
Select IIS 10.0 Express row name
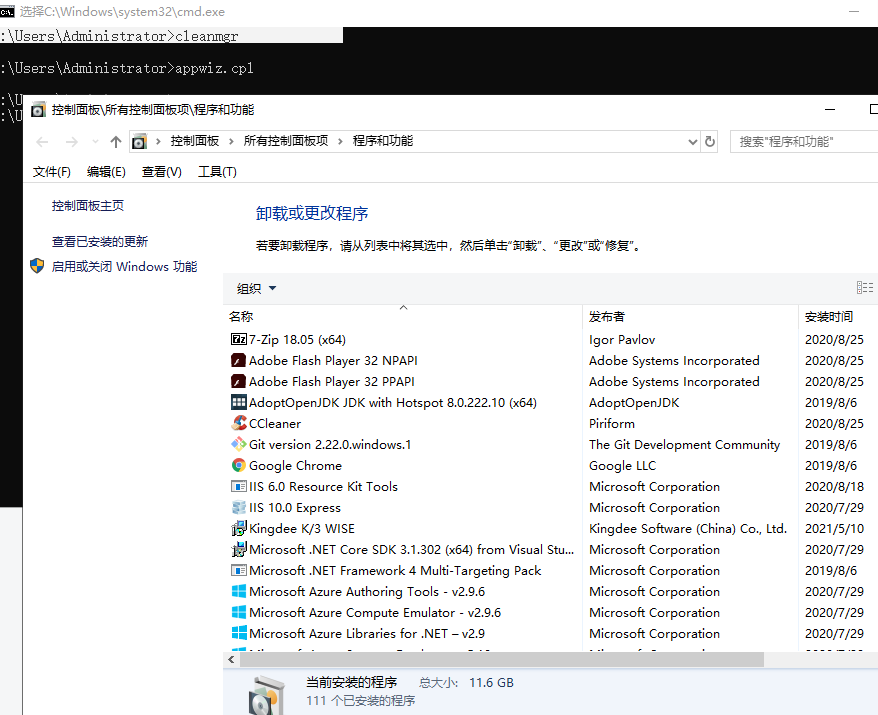tap(295, 508)
